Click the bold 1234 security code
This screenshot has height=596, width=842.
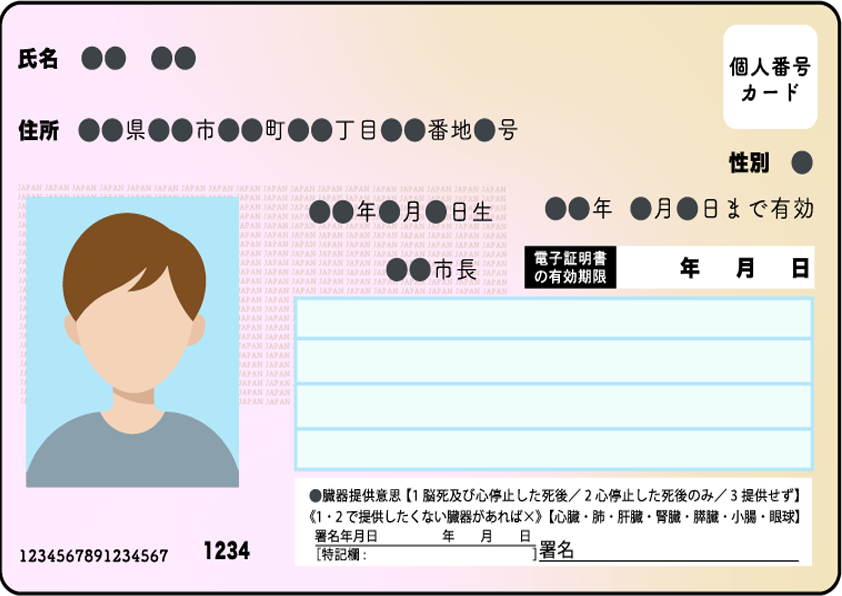227,551
